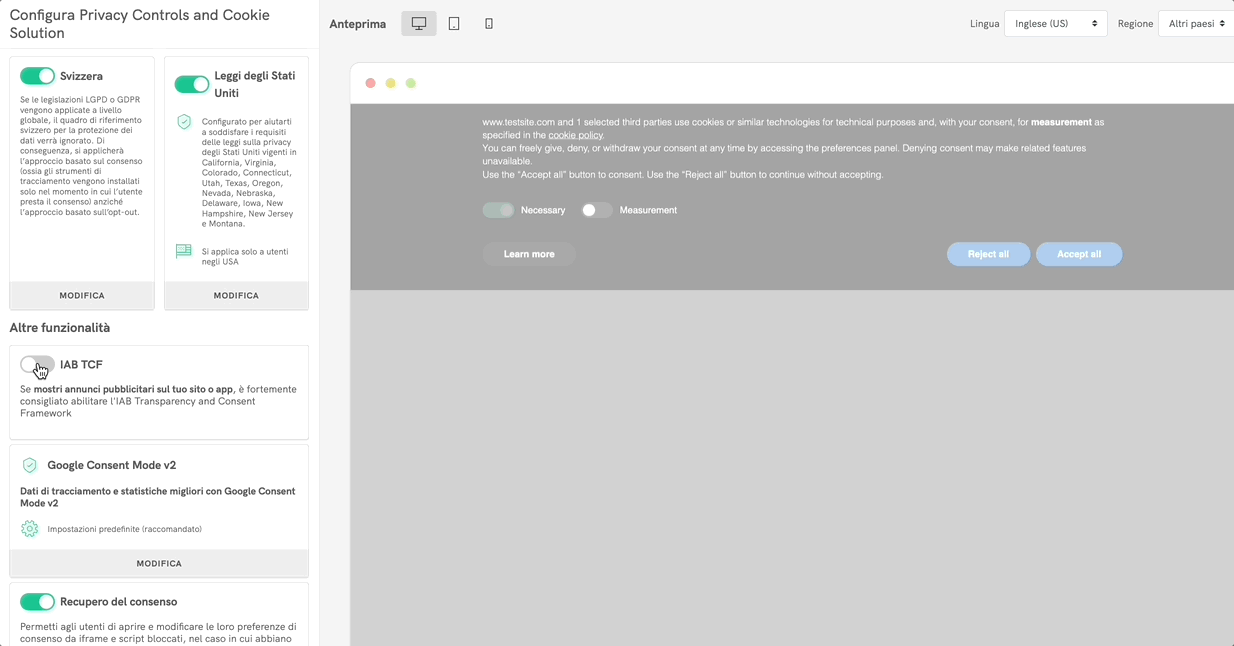1234x646 pixels.
Task: Open the Regione dropdown showing Altri paesi
Action: pyautogui.click(x=1196, y=24)
